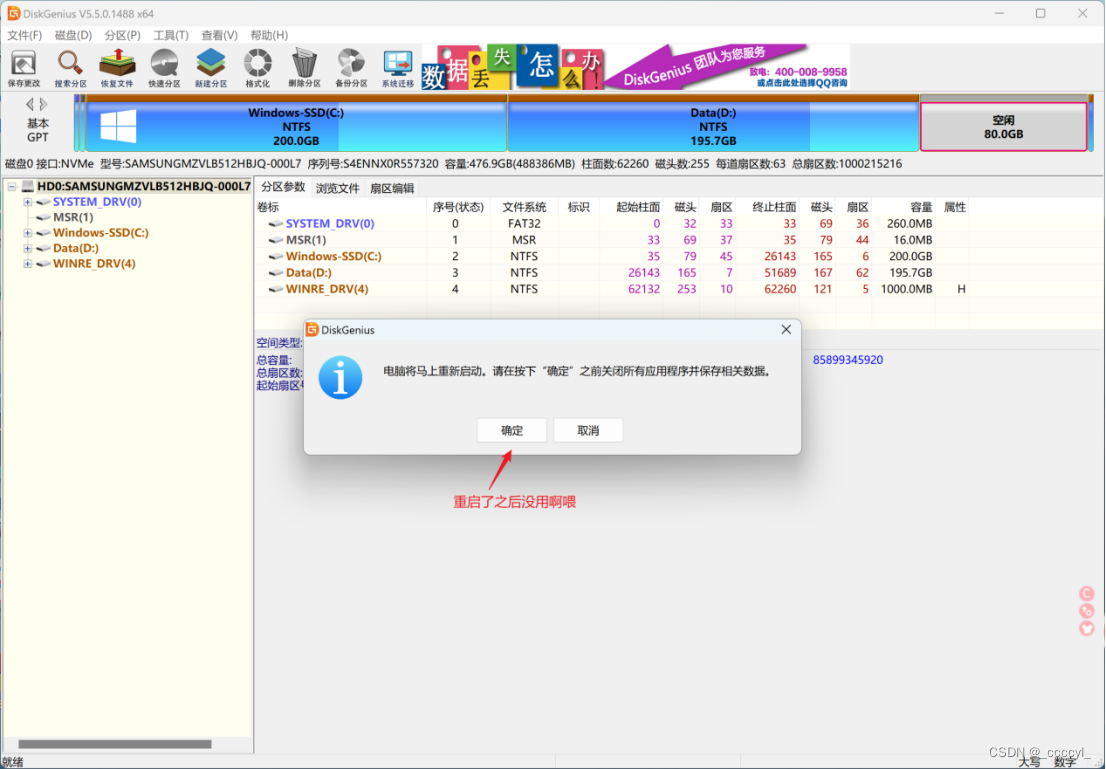1106x769 pixels.
Task: Click the 新建分区 new partition icon
Action: [211, 68]
